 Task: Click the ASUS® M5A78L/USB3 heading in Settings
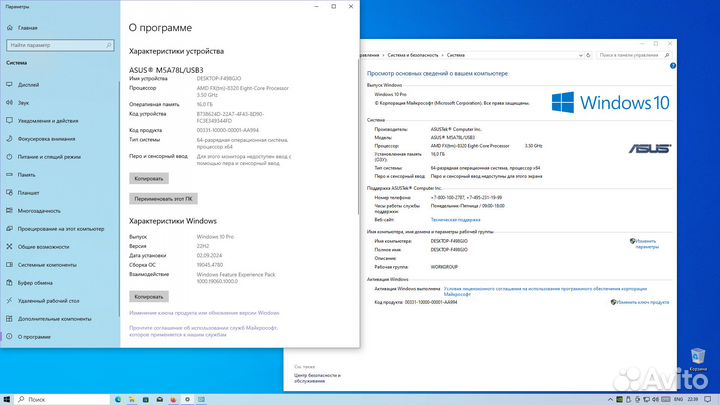coord(166,70)
